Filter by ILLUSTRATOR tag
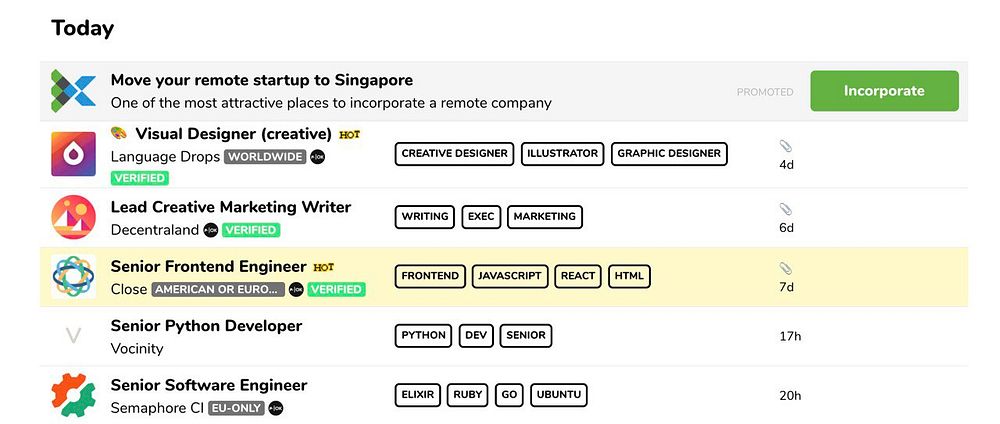Screen dimensions: 1000x424 tap(562, 154)
